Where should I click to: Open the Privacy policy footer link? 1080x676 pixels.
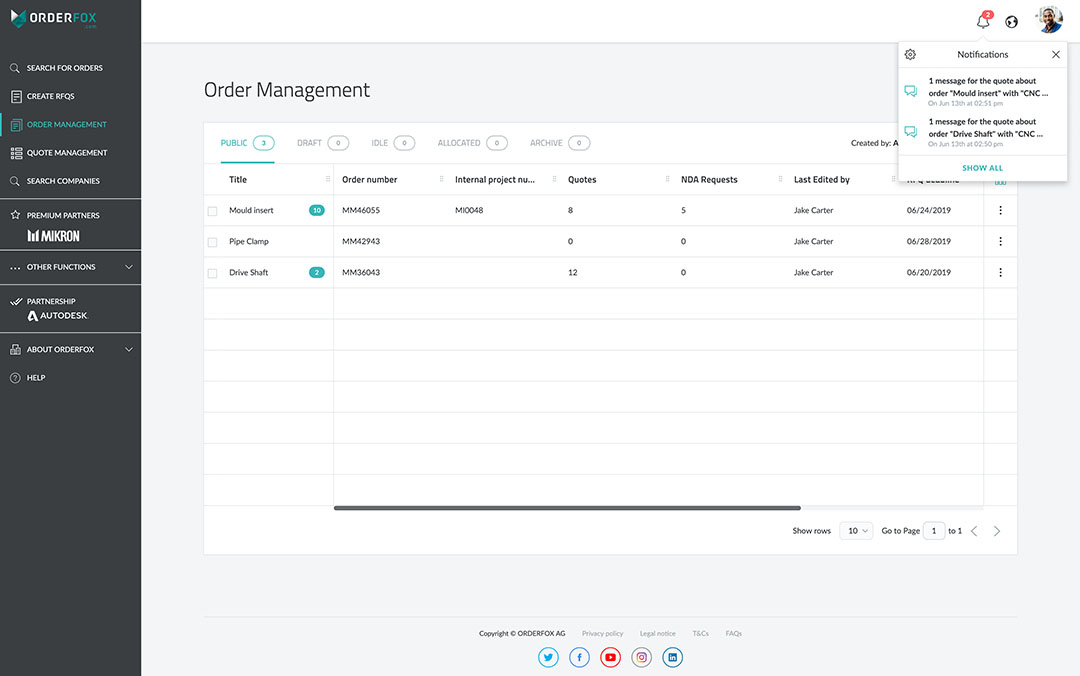(602, 633)
